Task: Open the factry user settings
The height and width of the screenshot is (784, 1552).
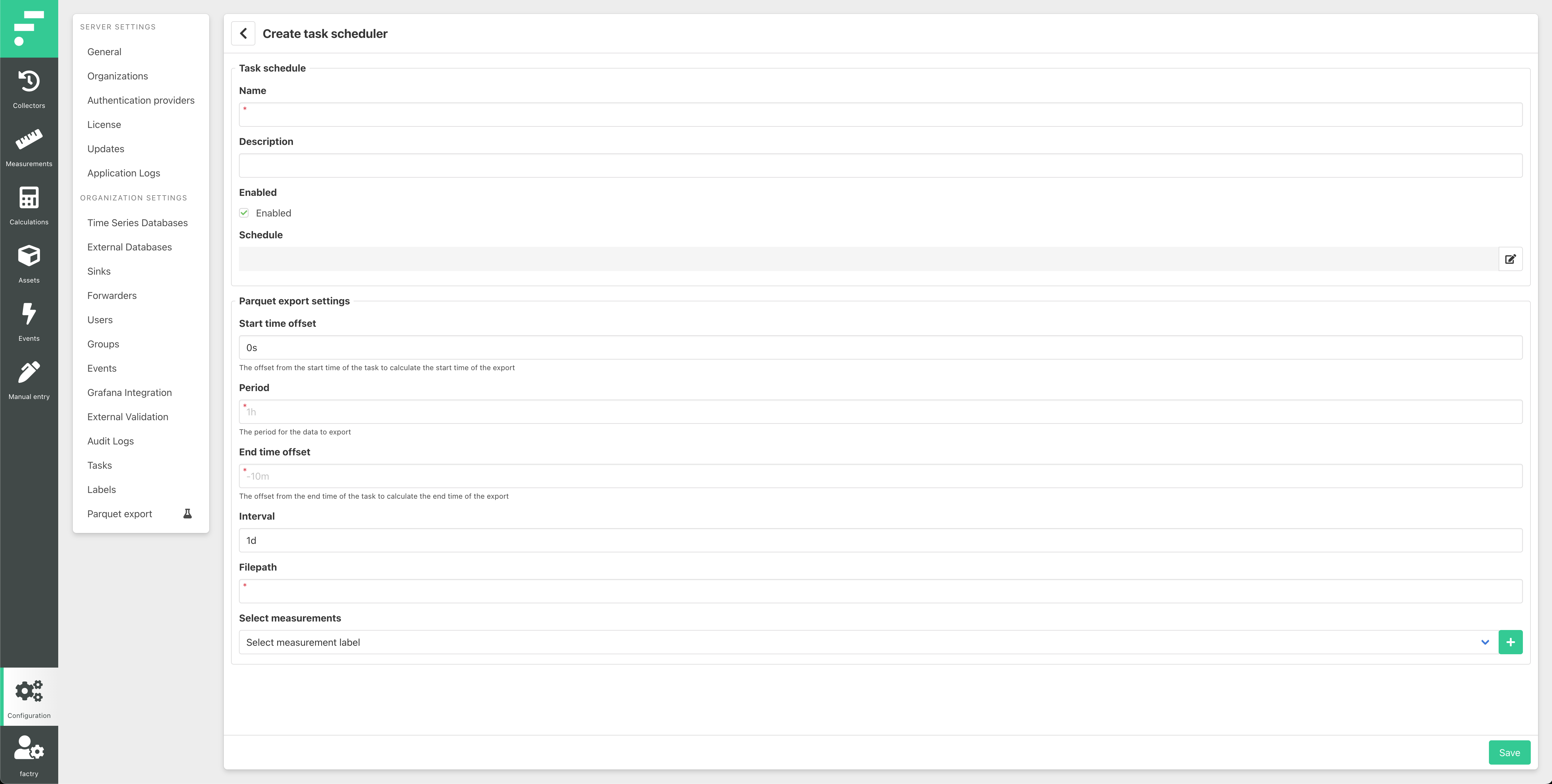Action: tap(29, 755)
